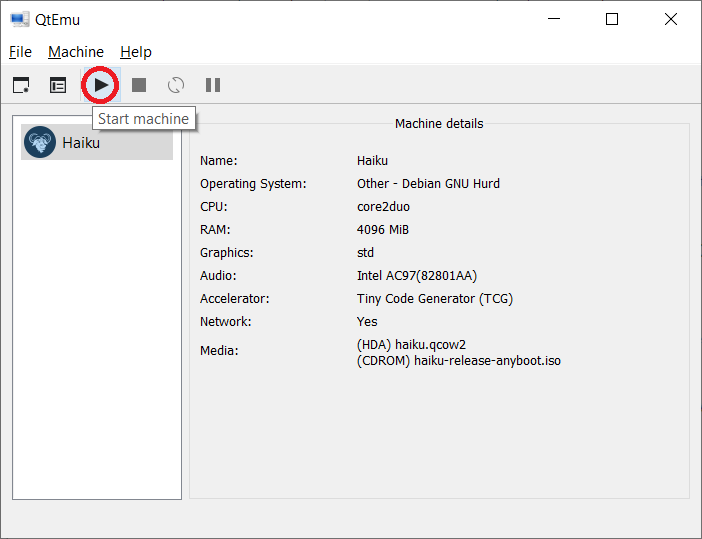Open the File menu
702x539 pixels.
click(x=20, y=52)
